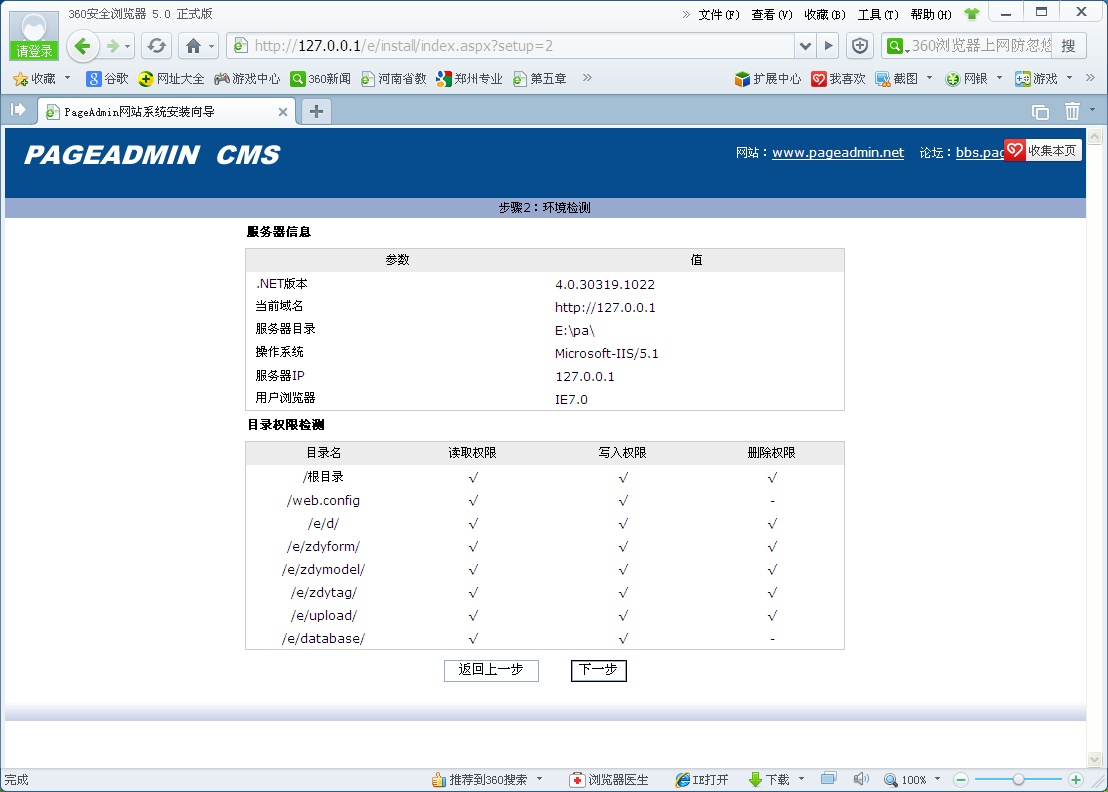Screen dimensions: 1108x792
Task: Open the 查看(V) menu
Action: 772,14
